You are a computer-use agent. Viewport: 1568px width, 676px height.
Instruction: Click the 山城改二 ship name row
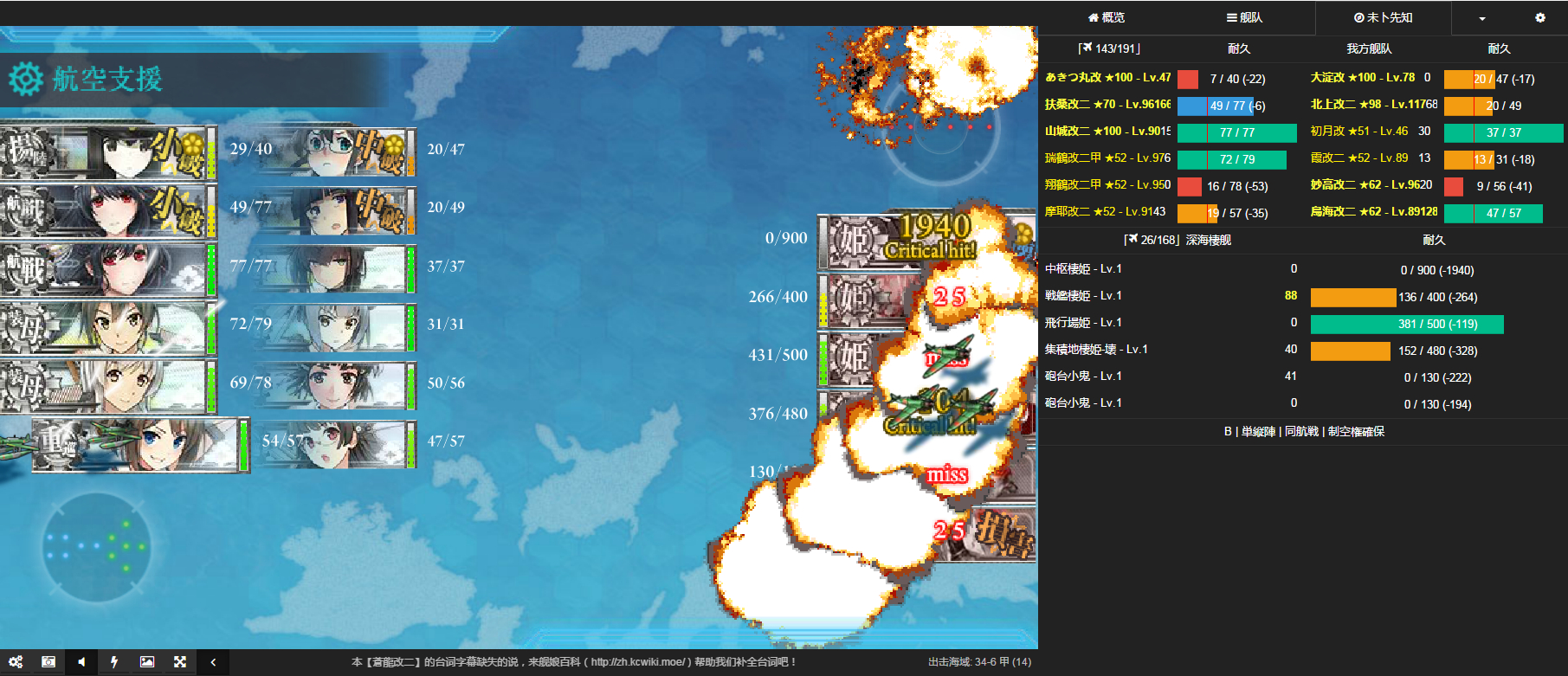1107,132
